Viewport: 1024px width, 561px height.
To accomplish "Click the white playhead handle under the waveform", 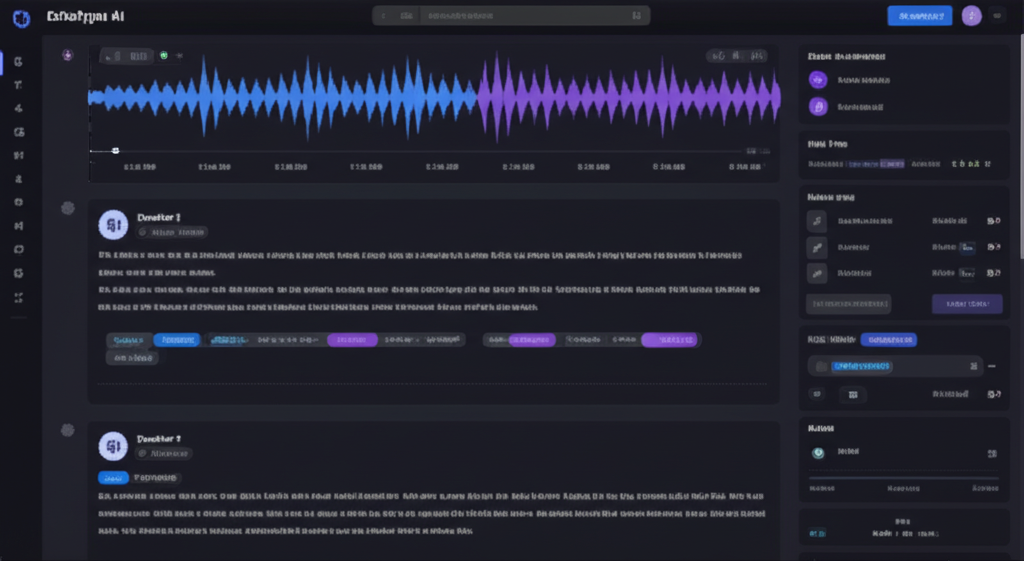I will tap(115, 151).
